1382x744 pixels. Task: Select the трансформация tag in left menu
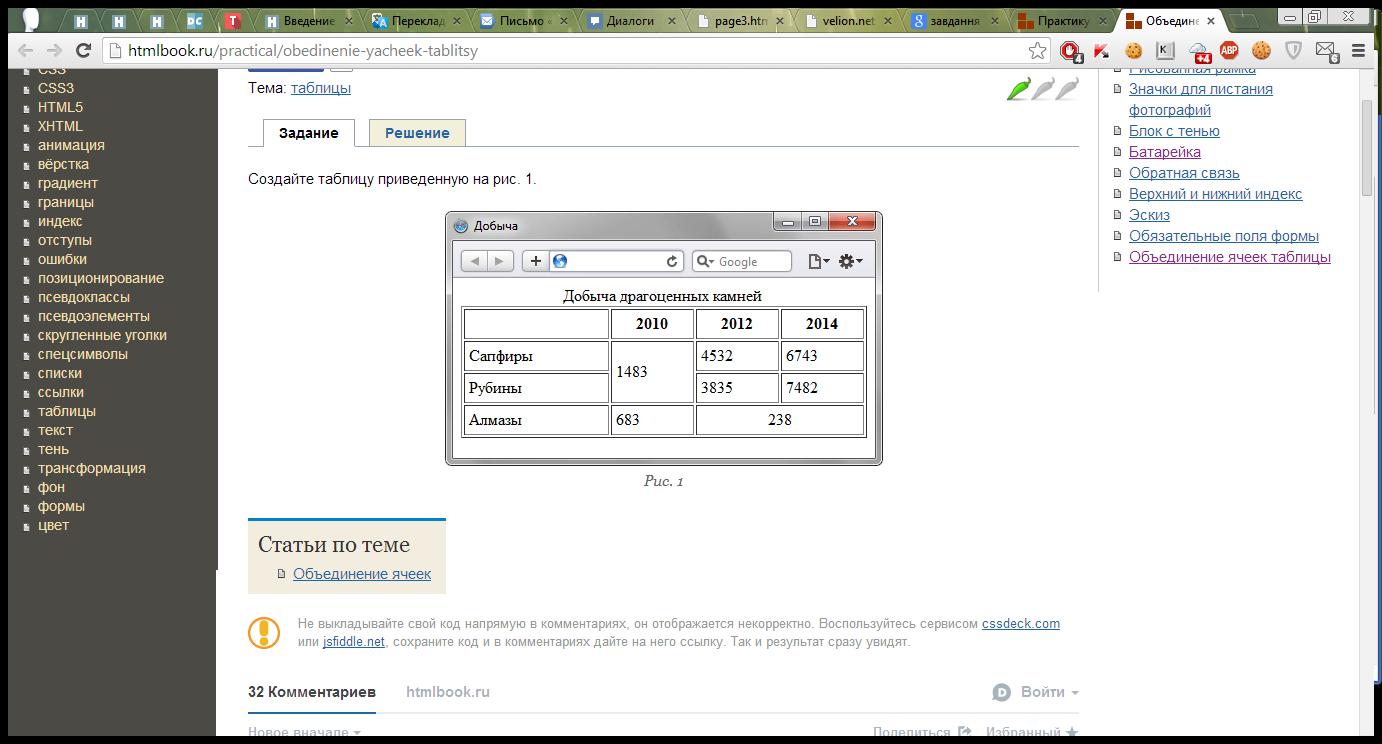[92, 468]
